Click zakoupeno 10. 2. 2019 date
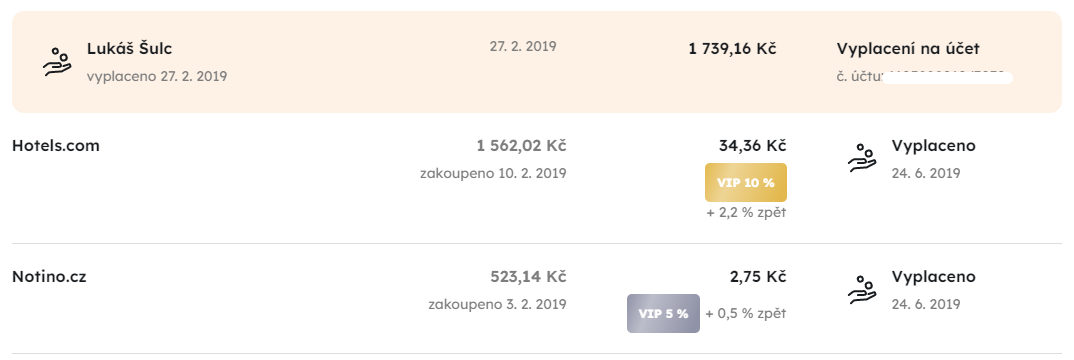The width and height of the screenshot is (1074, 360). coord(493,173)
